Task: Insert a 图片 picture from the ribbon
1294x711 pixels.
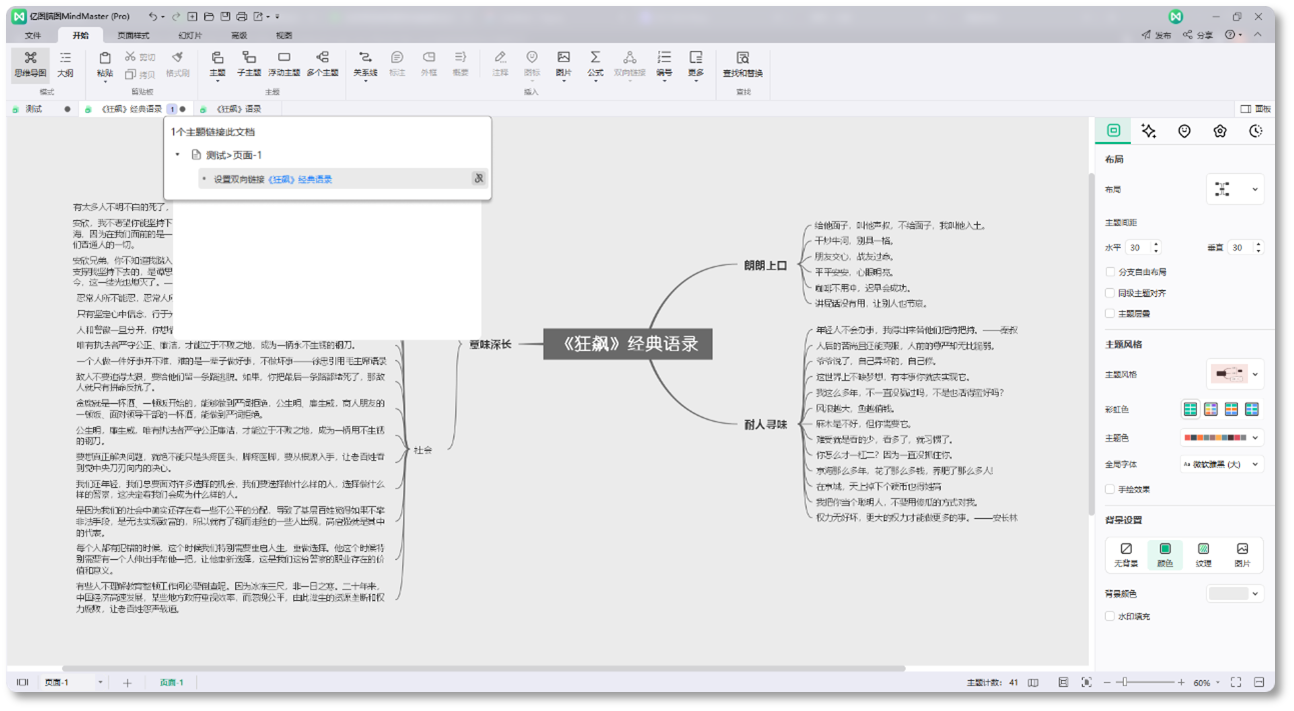Action: click(564, 64)
